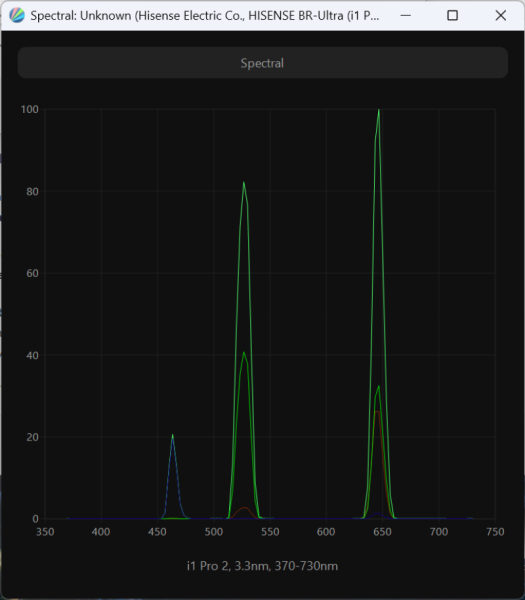Click the green peak apex near 527nm at 82
This screenshot has height=600, width=525.
(244, 183)
